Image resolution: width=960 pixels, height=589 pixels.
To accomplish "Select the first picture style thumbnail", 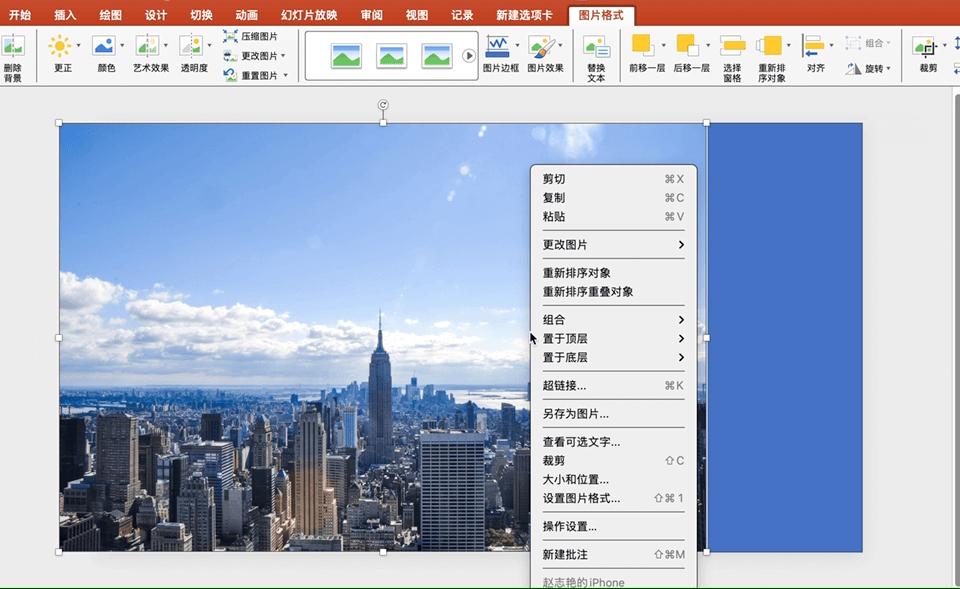I will [346, 56].
